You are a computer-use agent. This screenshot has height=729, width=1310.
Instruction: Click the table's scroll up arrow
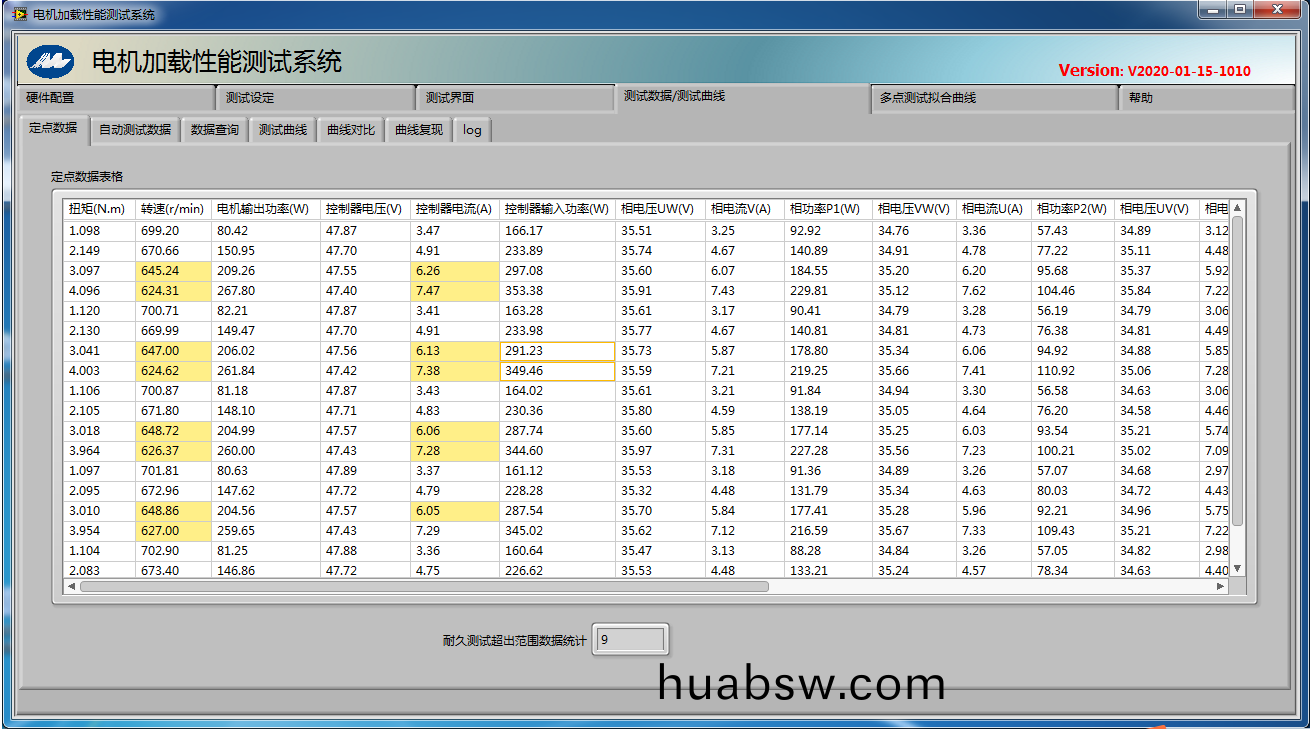pyautogui.click(x=1237, y=208)
